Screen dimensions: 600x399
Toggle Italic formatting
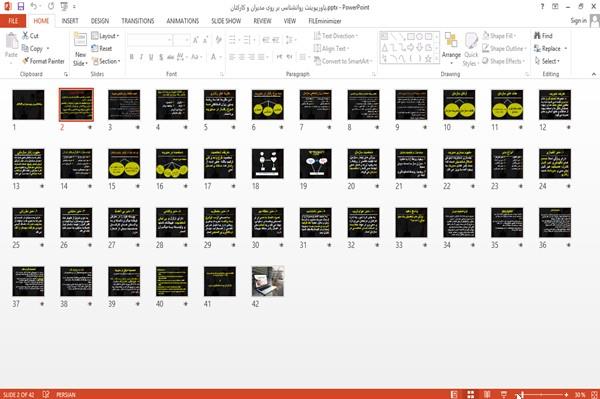pos(141,57)
